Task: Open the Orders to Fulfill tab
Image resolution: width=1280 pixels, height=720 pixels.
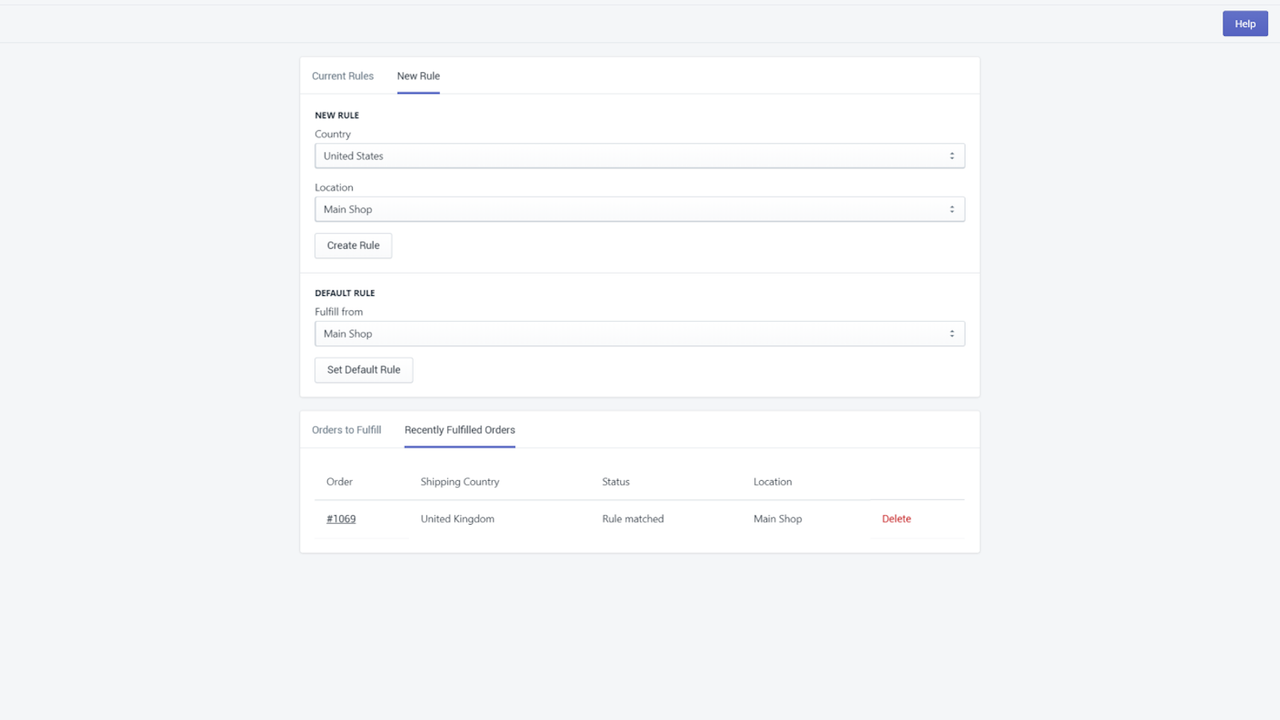Action: [346, 429]
